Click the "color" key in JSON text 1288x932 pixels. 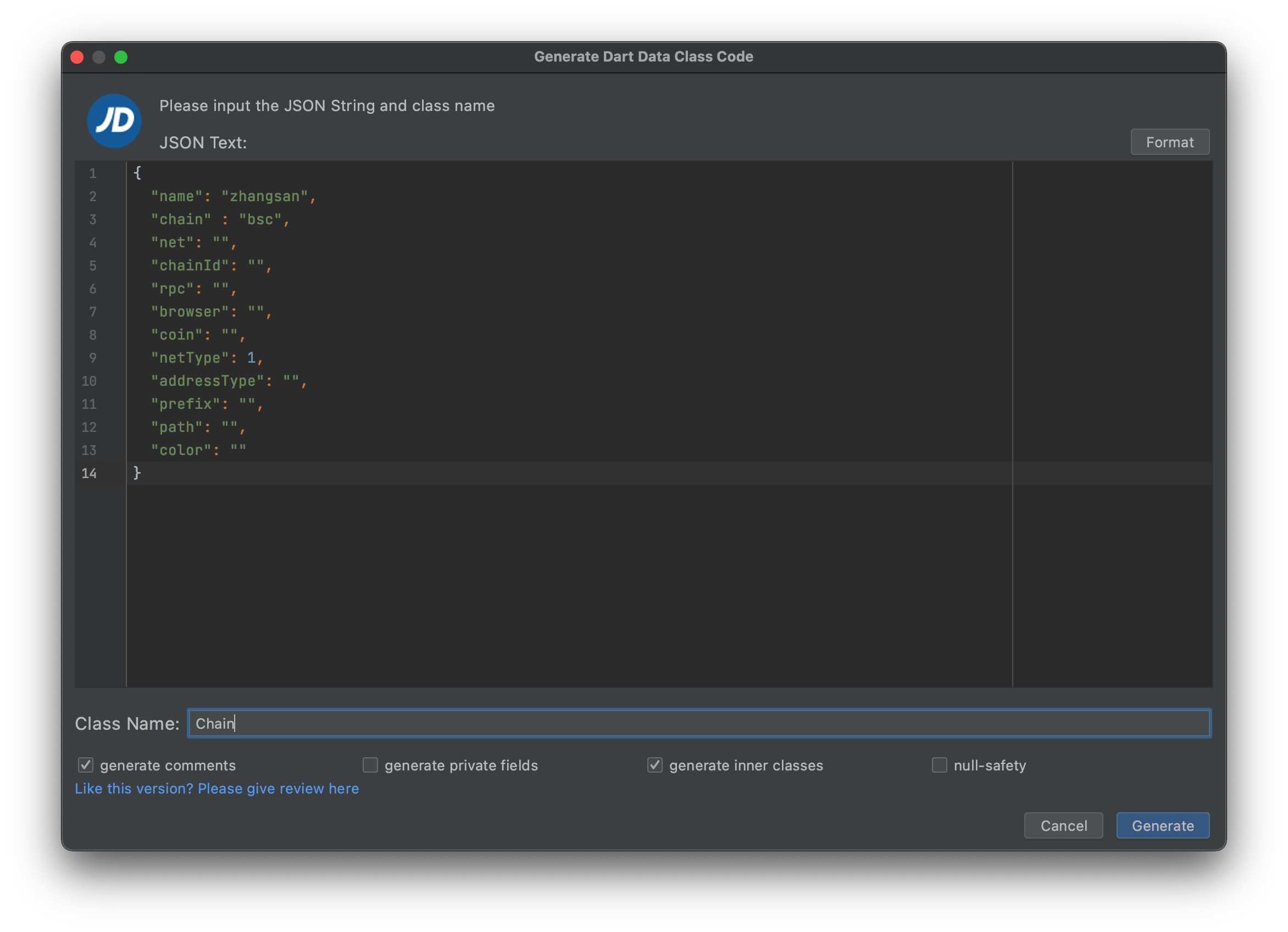coord(181,451)
